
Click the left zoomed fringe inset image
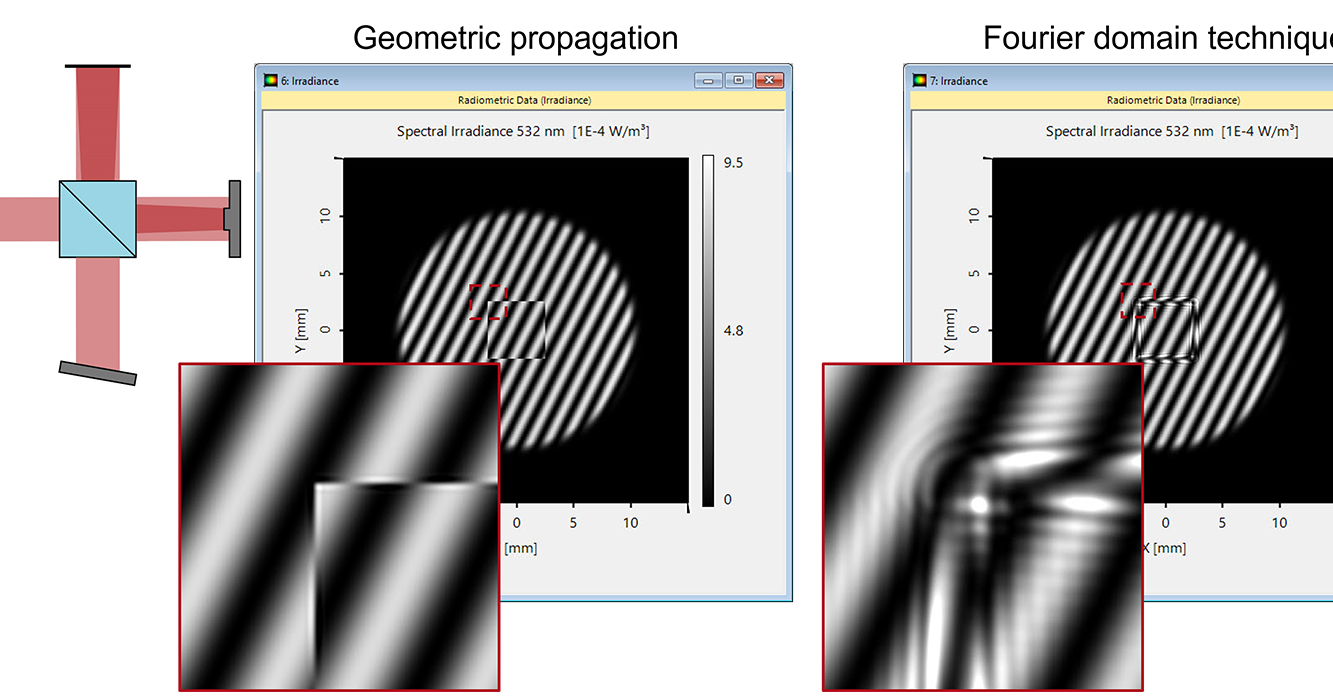[339, 526]
